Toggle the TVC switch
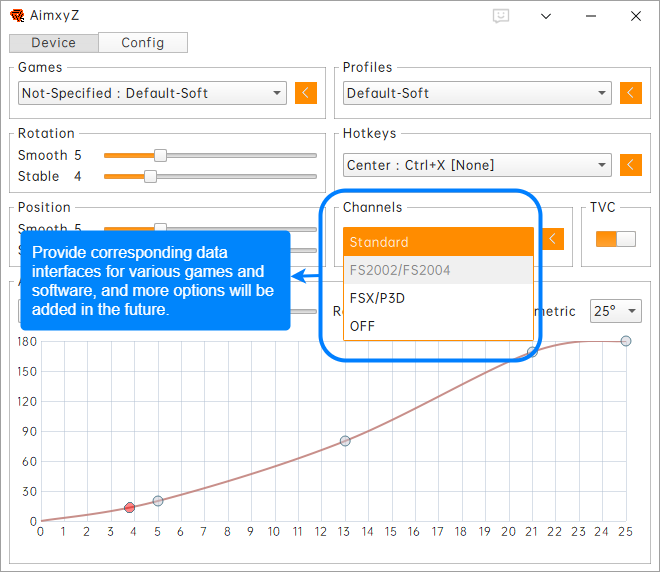The width and height of the screenshot is (661, 573). coord(615,238)
